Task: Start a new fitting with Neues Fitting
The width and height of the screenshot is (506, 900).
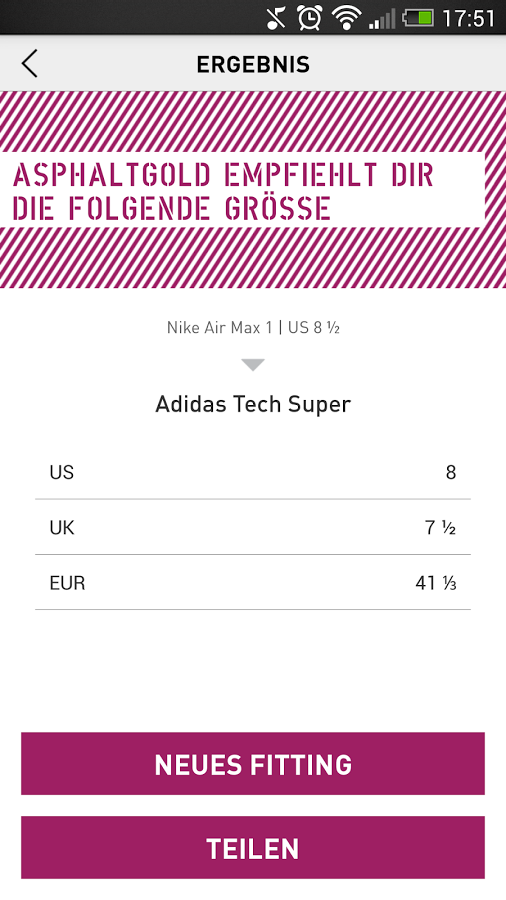Action: pos(253,763)
